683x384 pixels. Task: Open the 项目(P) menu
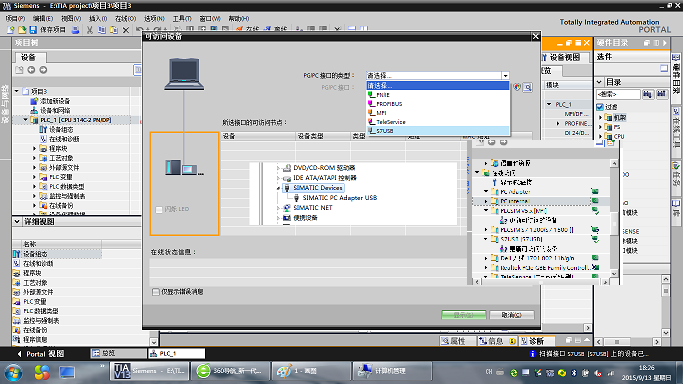coord(15,18)
